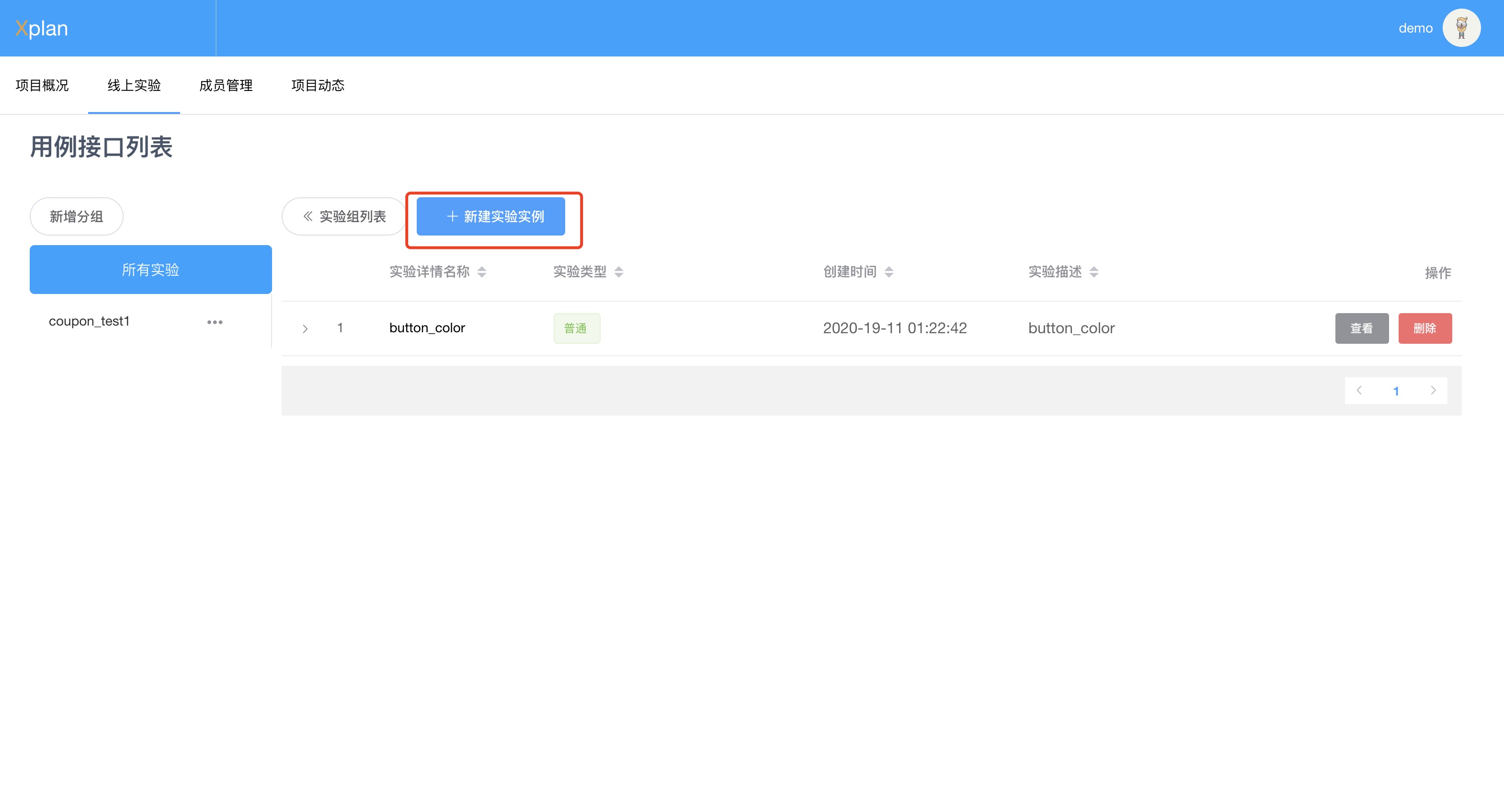Click 新建实验实例 button
The width and height of the screenshot is (1504, 812).
tap(490, 216)
